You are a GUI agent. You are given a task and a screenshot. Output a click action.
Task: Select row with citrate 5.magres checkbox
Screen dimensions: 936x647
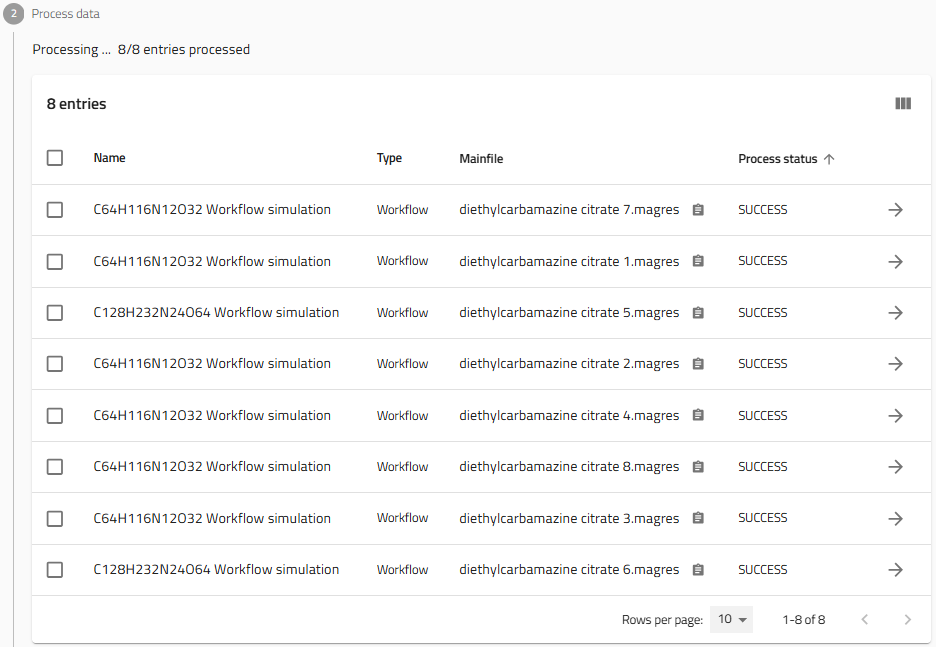[55, 313]
